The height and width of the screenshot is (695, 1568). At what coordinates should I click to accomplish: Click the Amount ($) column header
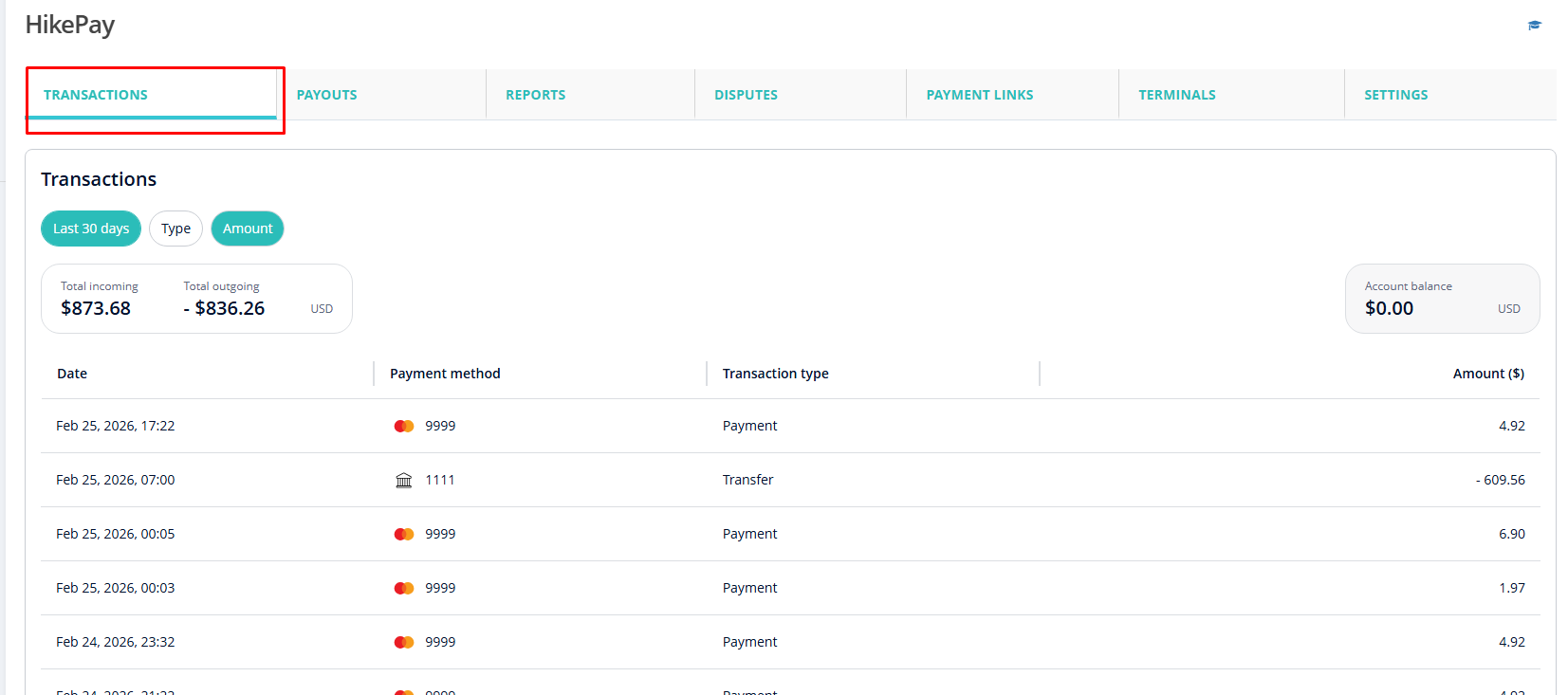tap(1487, 374)
